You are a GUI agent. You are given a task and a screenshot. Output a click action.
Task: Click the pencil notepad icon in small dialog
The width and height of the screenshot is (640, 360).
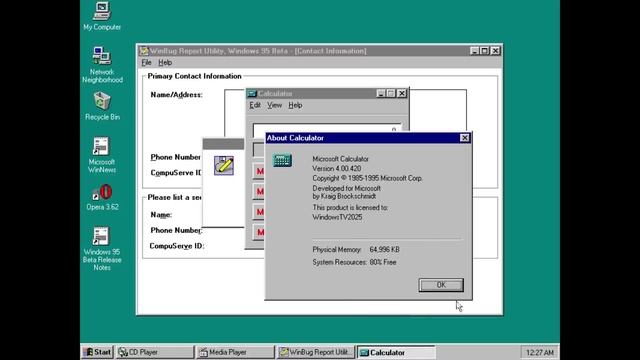224,165
